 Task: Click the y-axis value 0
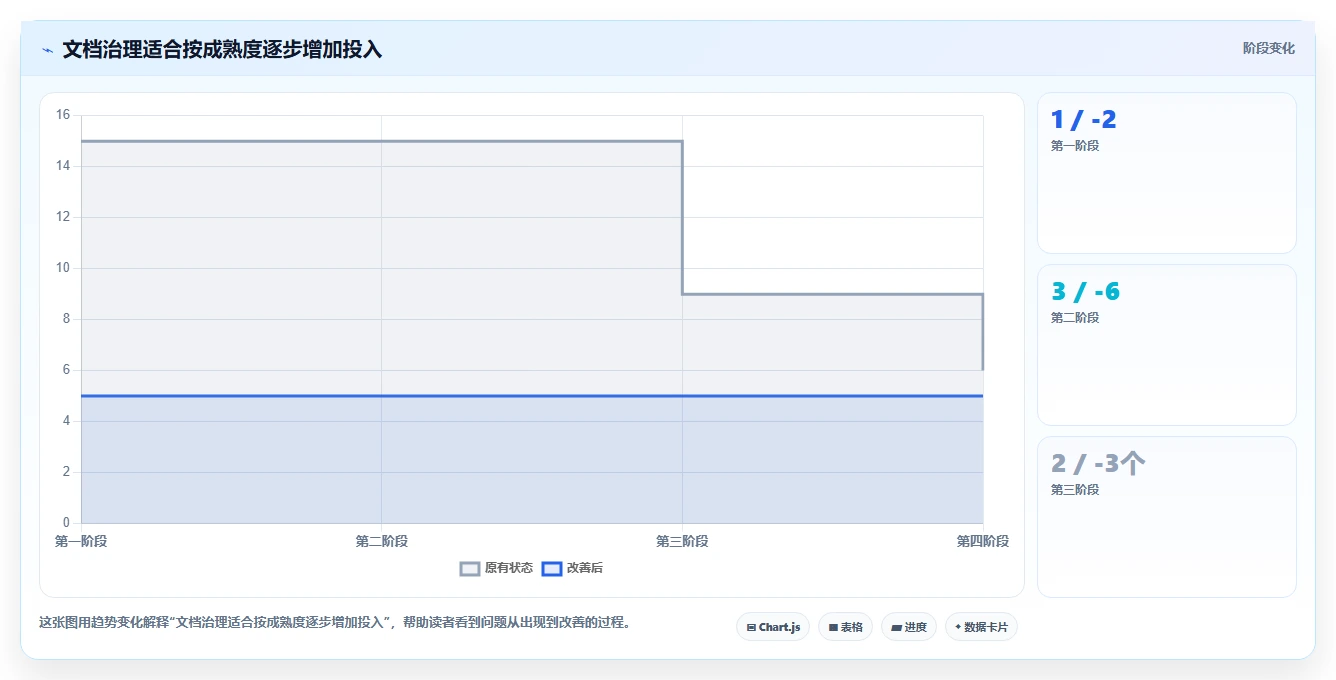tap(66, 523)
